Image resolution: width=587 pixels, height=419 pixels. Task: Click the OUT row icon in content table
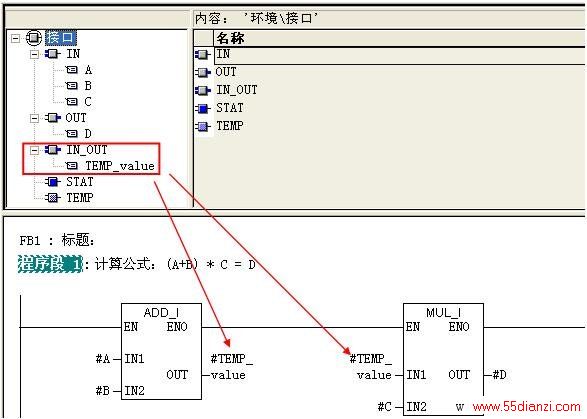pos(203,72)
